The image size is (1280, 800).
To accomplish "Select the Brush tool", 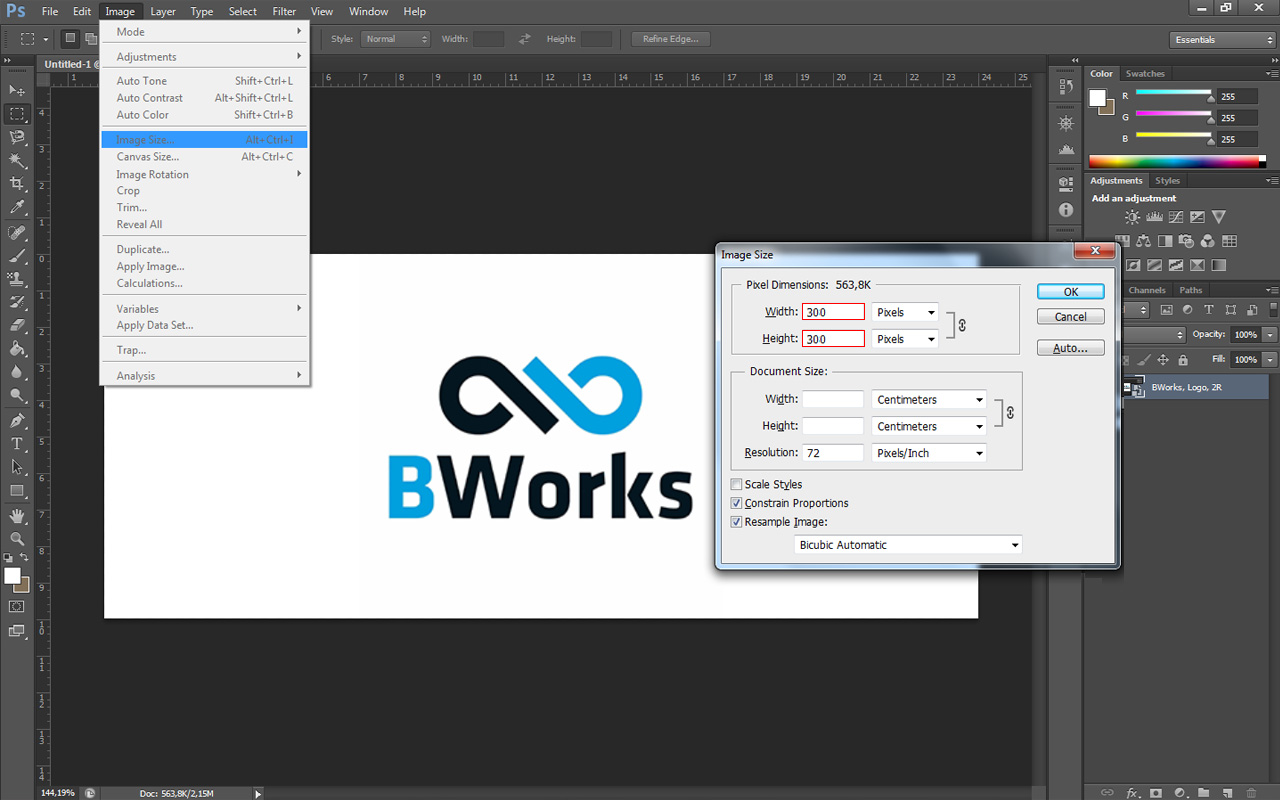I will tap(17, 255).
